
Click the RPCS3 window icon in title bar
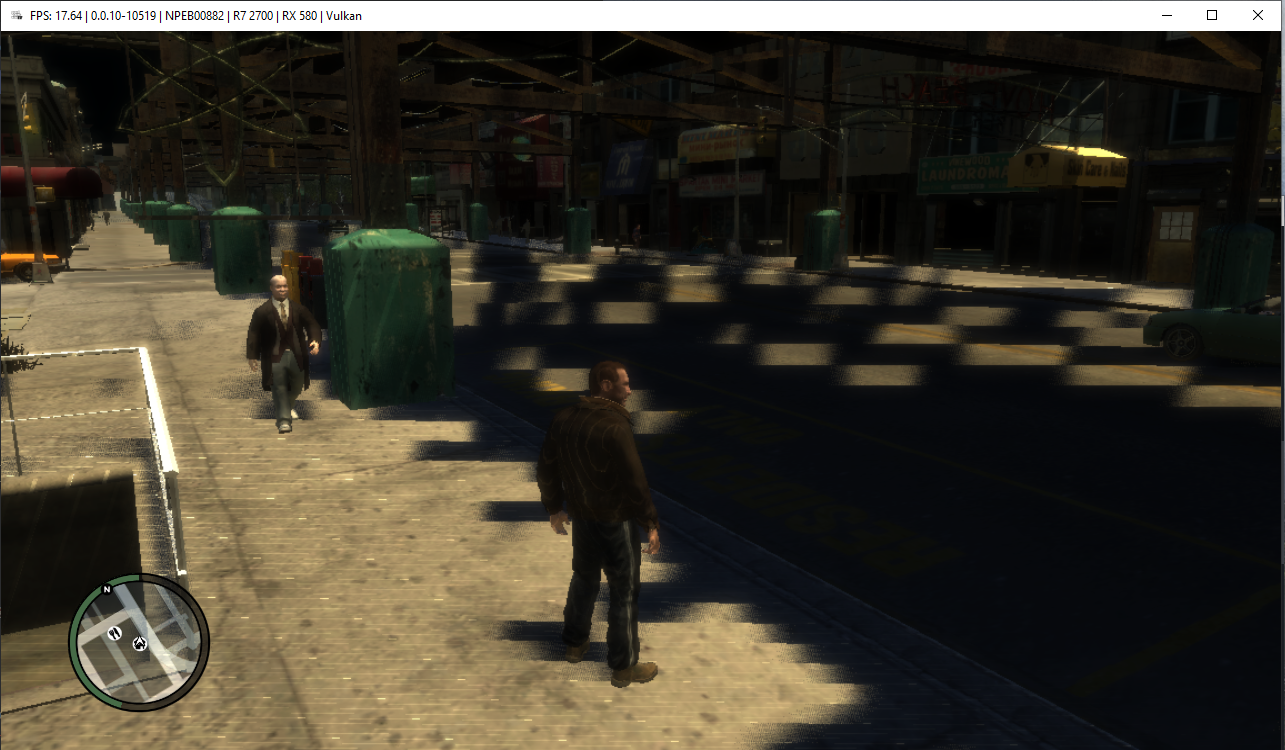15,15
